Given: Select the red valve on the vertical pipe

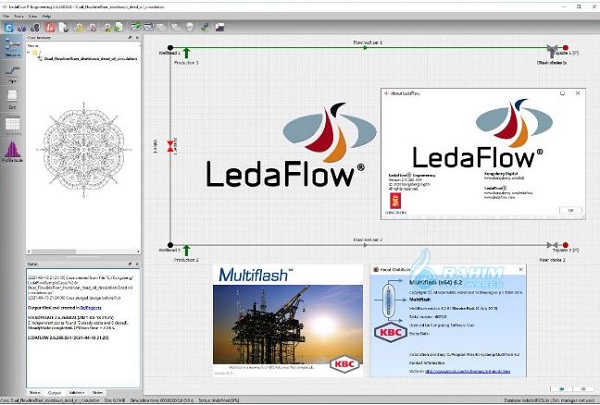Looking at the screenshot, I should [170, 146].
